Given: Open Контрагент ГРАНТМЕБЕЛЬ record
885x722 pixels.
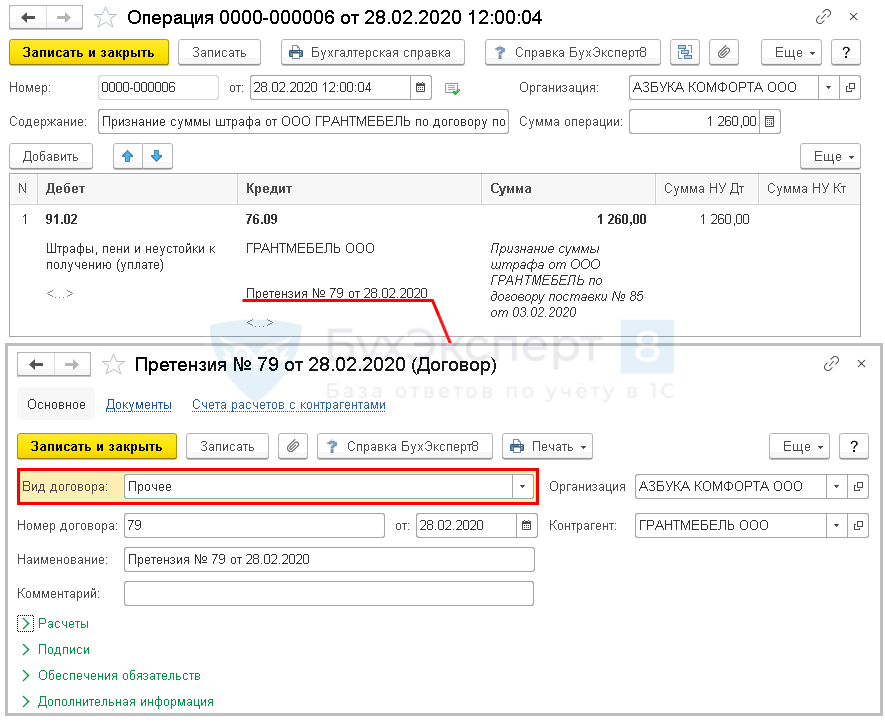Looking at the screenshot, I should point(858,526).
